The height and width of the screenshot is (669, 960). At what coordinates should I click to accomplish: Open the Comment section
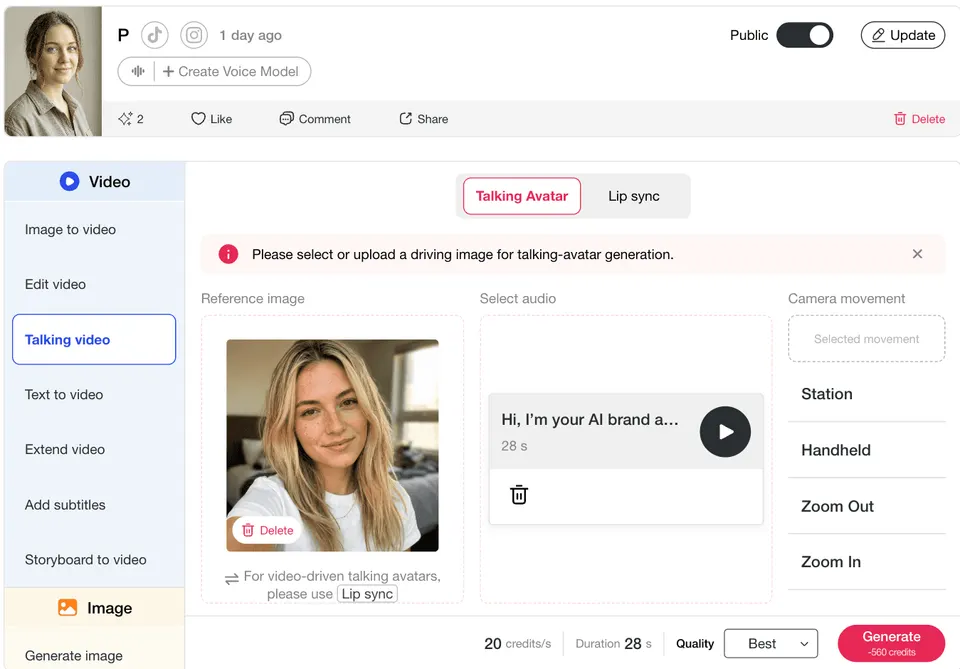point(315,119)
